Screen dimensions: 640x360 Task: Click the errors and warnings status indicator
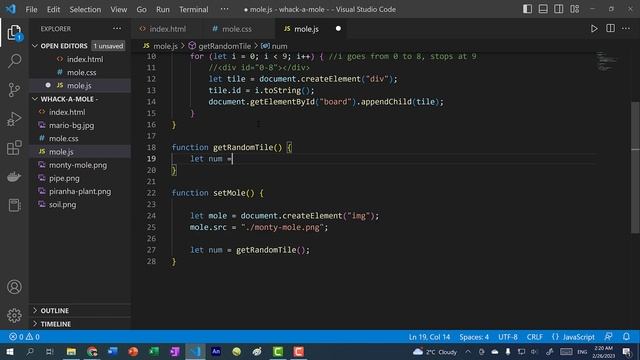click(x=24, y=337)
